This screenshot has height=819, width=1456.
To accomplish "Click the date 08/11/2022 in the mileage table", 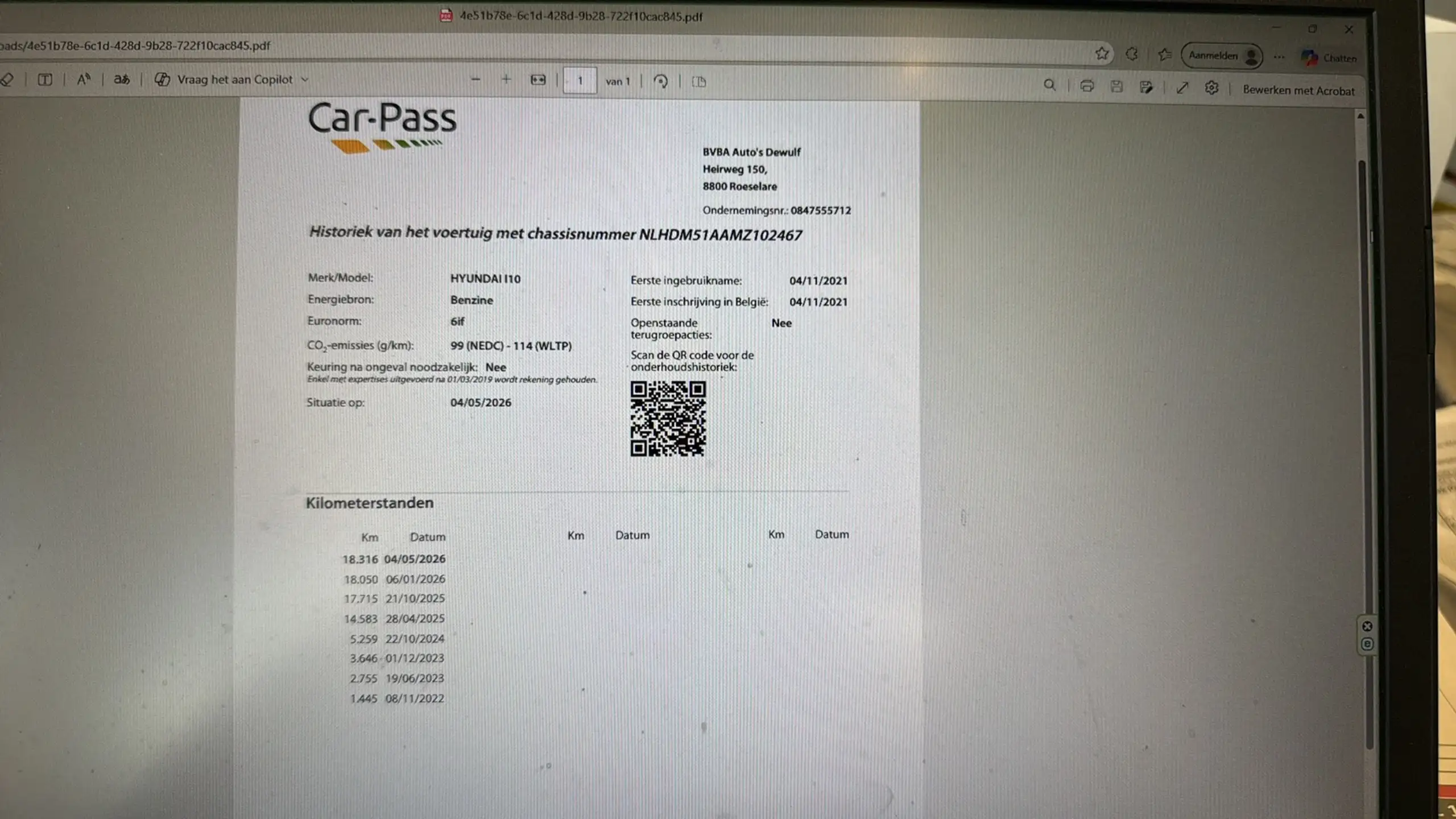I will tap(415, 699).
